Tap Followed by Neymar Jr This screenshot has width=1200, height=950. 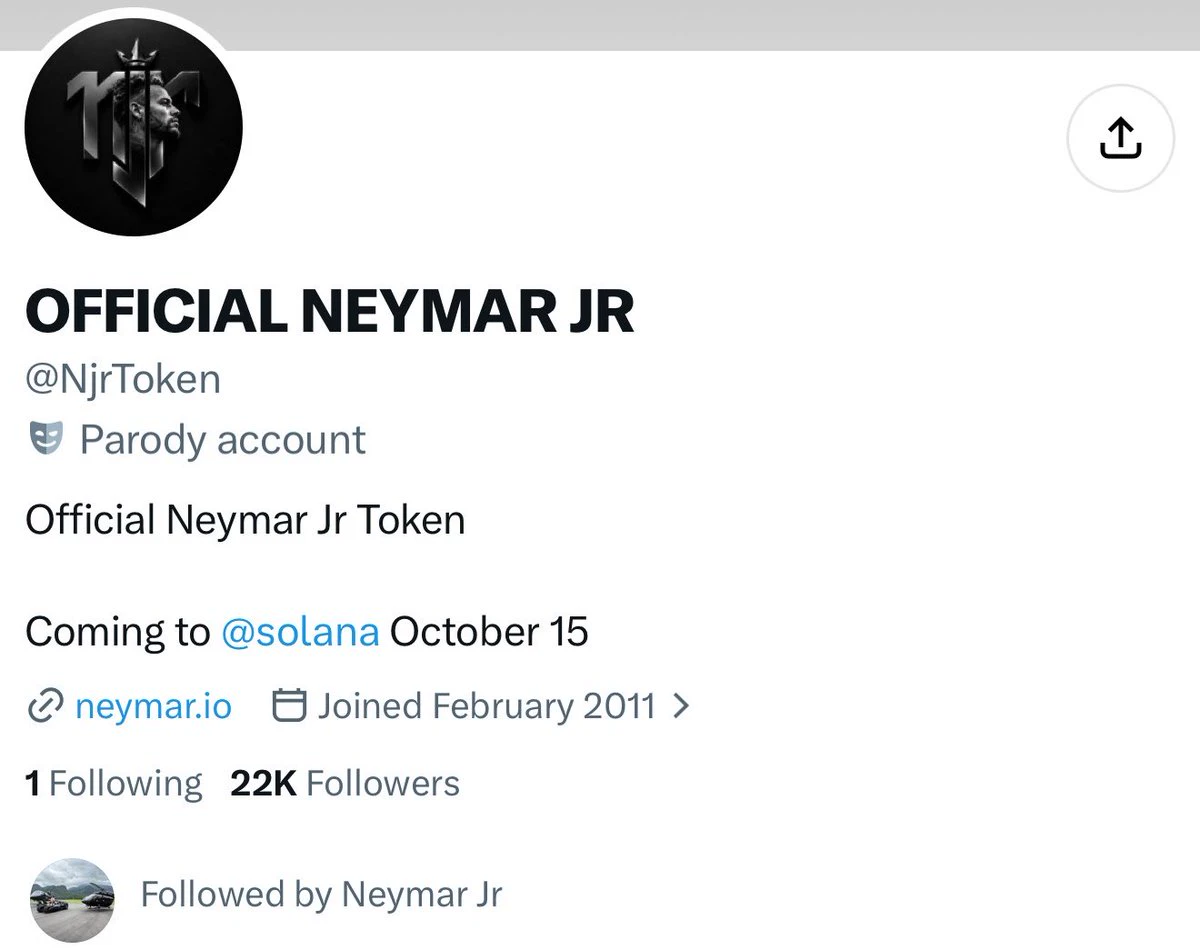tap(321, 894)
